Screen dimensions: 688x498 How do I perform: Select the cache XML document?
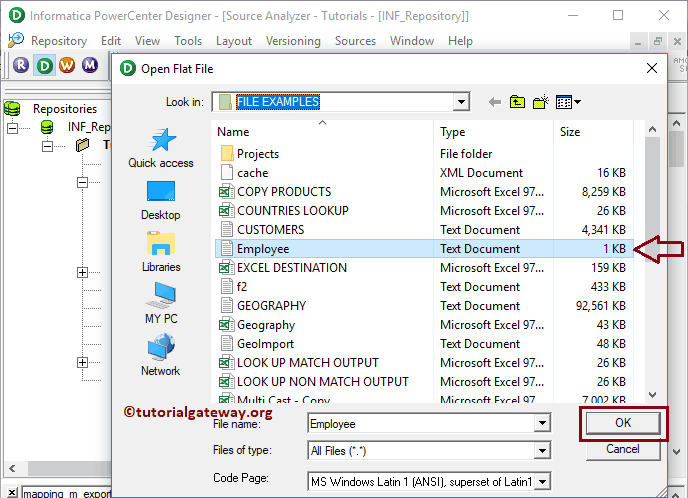(244, 173)
